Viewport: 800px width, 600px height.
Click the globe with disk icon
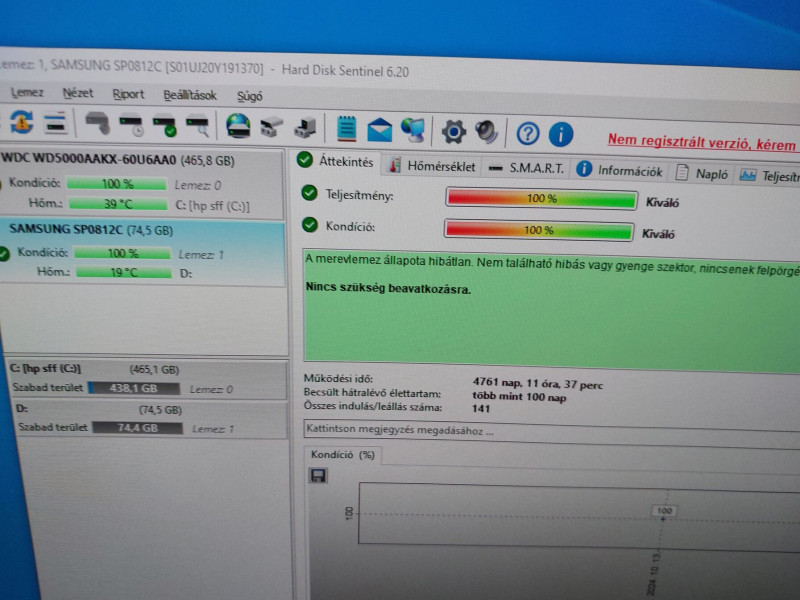tap(238, 126)
